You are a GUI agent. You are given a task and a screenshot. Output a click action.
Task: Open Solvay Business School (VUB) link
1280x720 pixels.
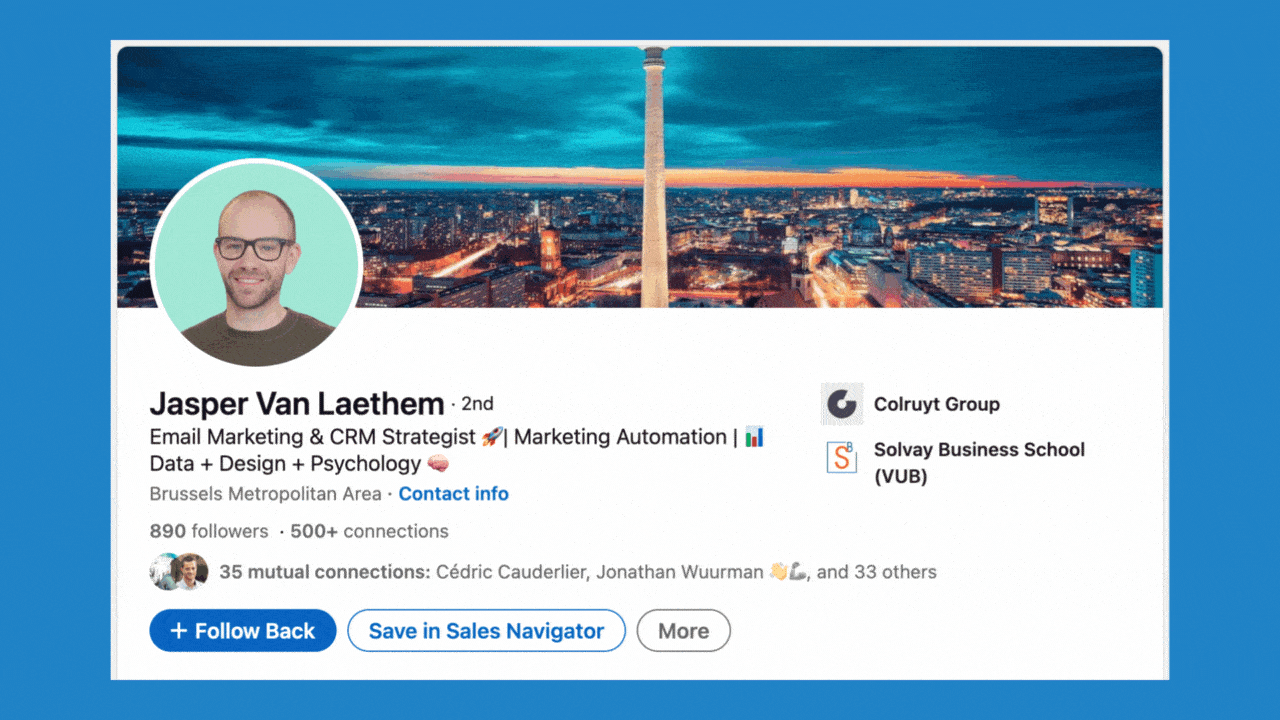click(x=979, y=463)
